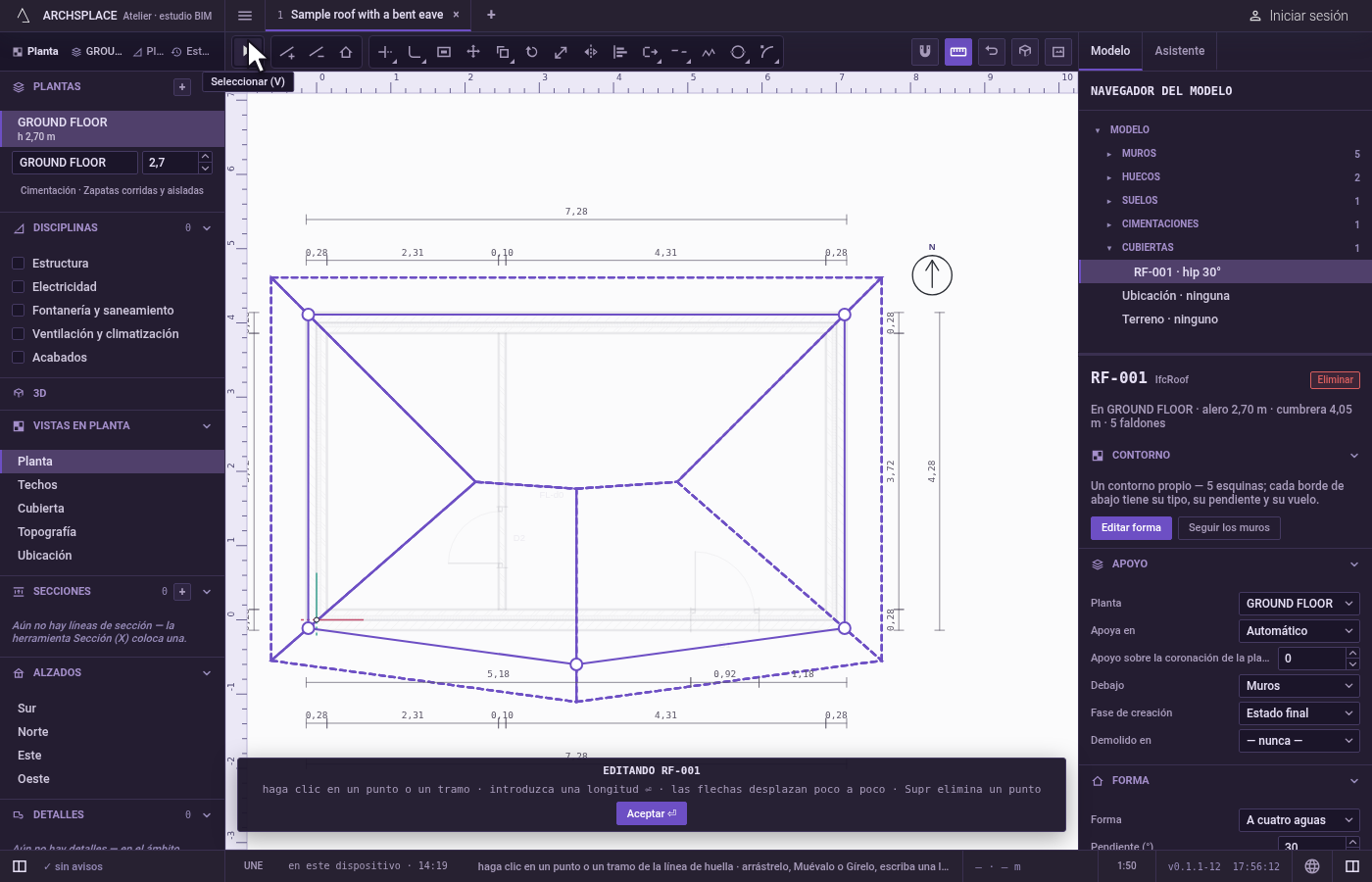Click the Aceptar button
The image size is (1372, 882).
[652, 813]
